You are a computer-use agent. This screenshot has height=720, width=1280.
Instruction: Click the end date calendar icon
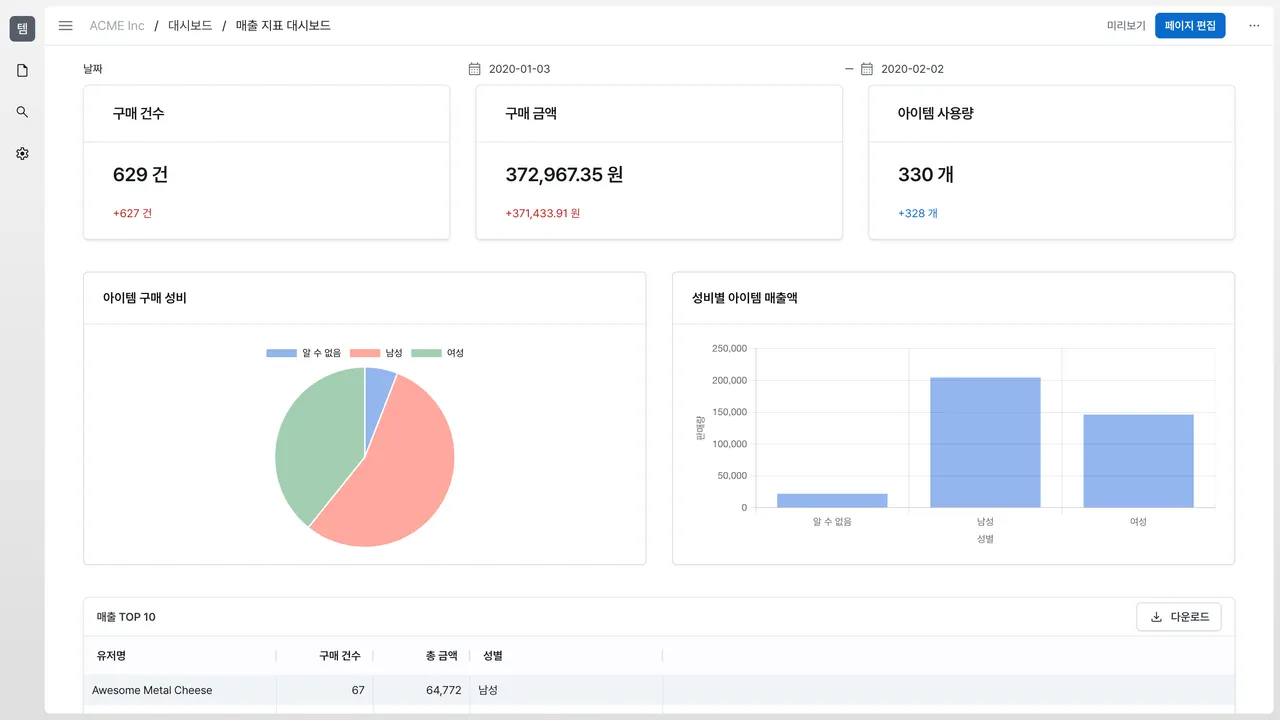tap(867, 69)
